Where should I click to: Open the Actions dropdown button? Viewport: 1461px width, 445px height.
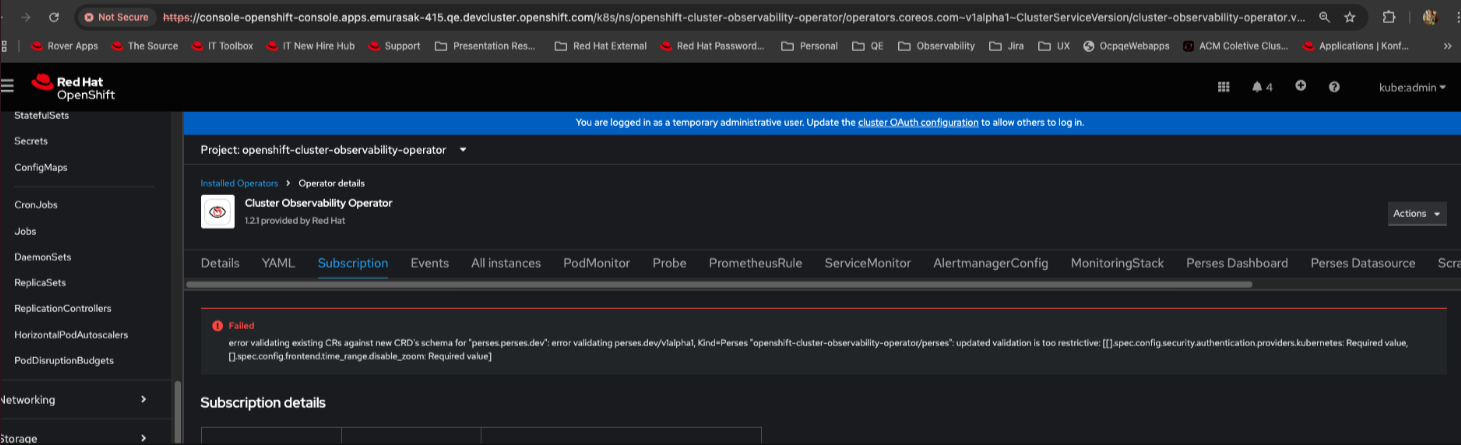[x=1417, y=214]
